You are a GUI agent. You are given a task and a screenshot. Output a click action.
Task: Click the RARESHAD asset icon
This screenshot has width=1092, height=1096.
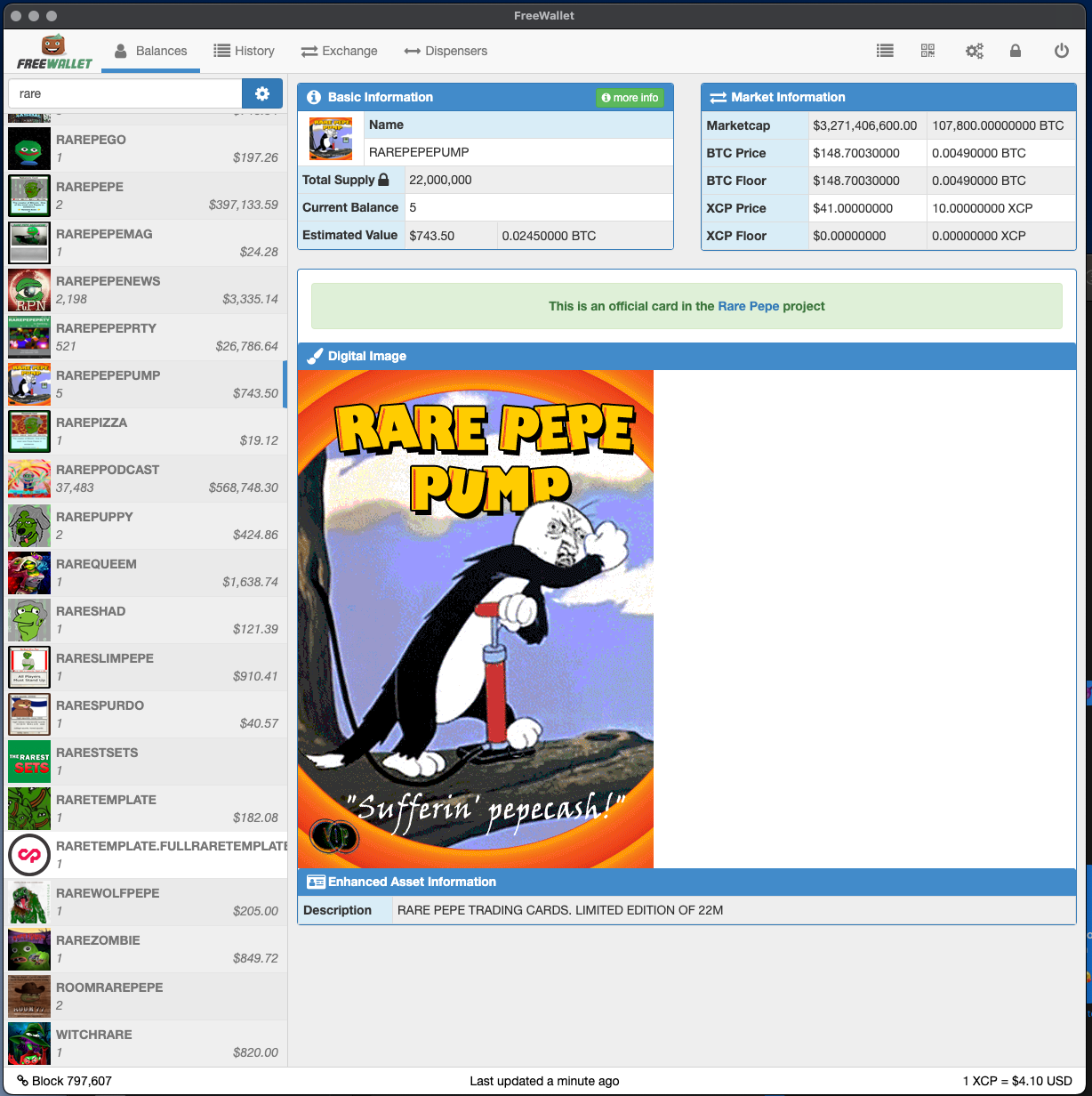(29, 620)
